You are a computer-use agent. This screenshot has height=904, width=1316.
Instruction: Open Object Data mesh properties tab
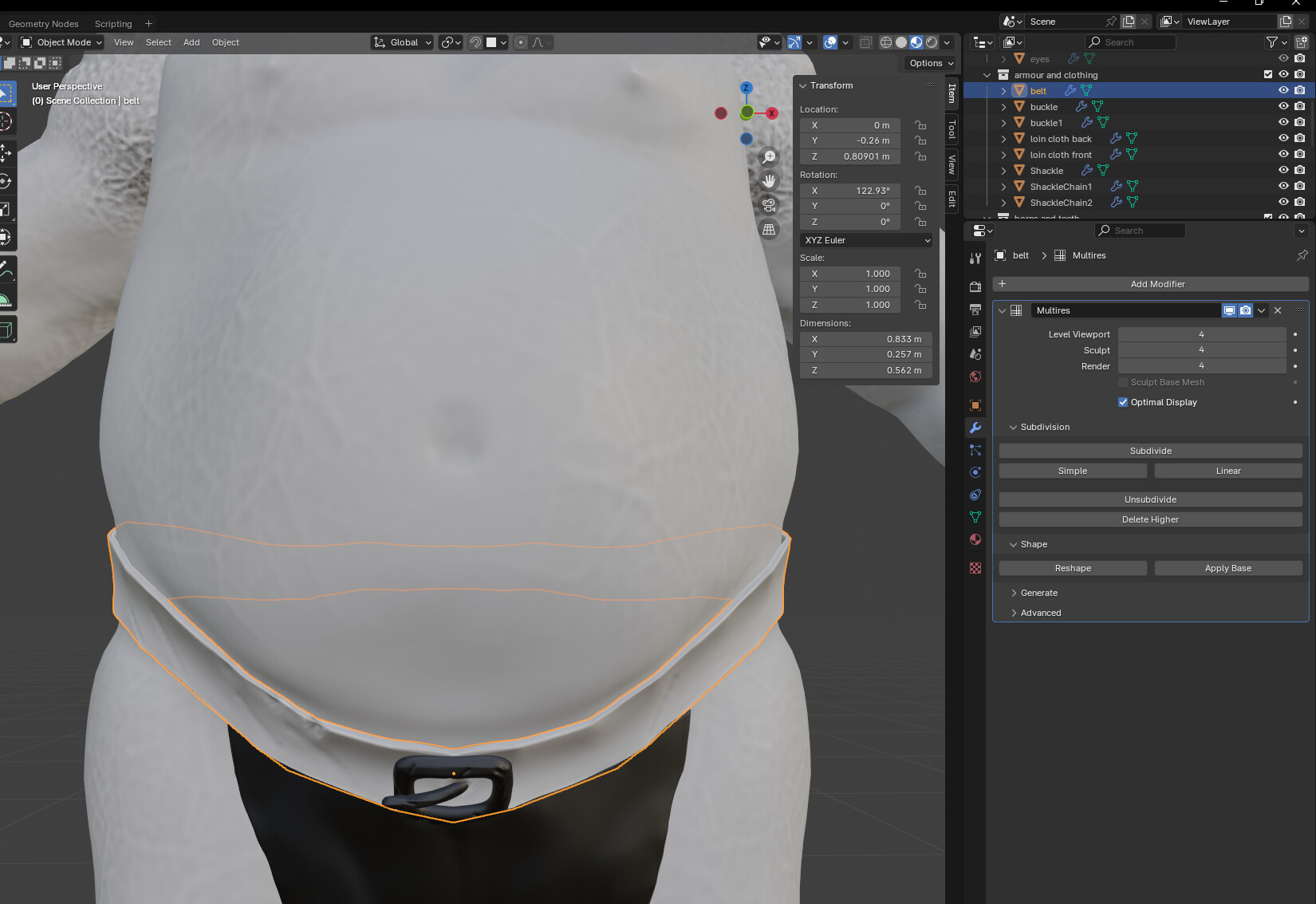point(975,517)
